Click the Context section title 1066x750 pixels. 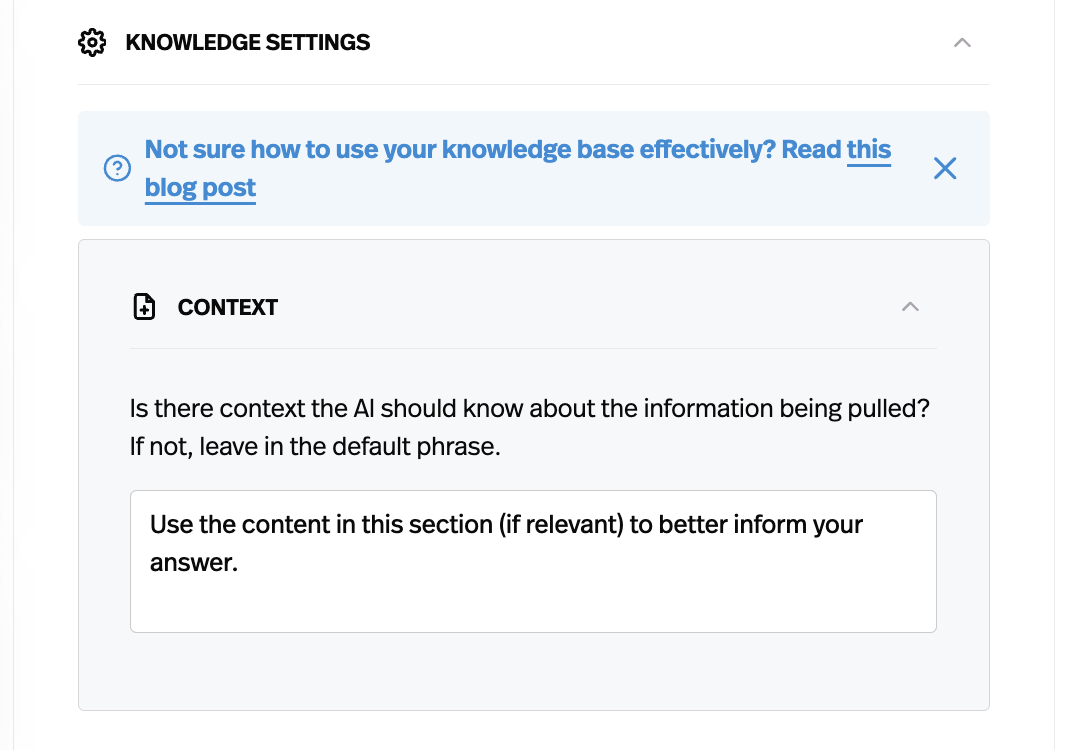point(227,307)
